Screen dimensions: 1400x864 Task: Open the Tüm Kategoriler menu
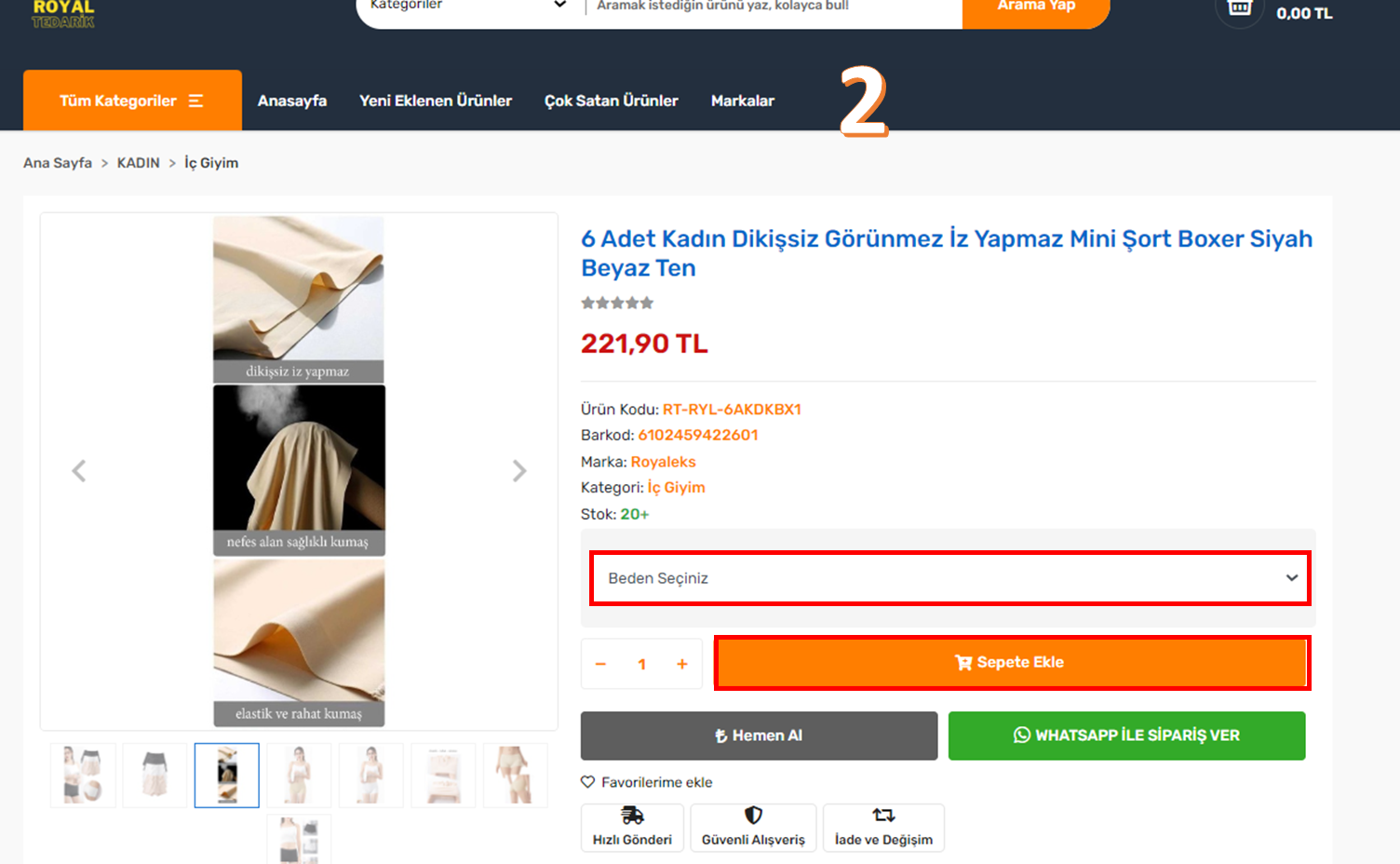[132, 101]
